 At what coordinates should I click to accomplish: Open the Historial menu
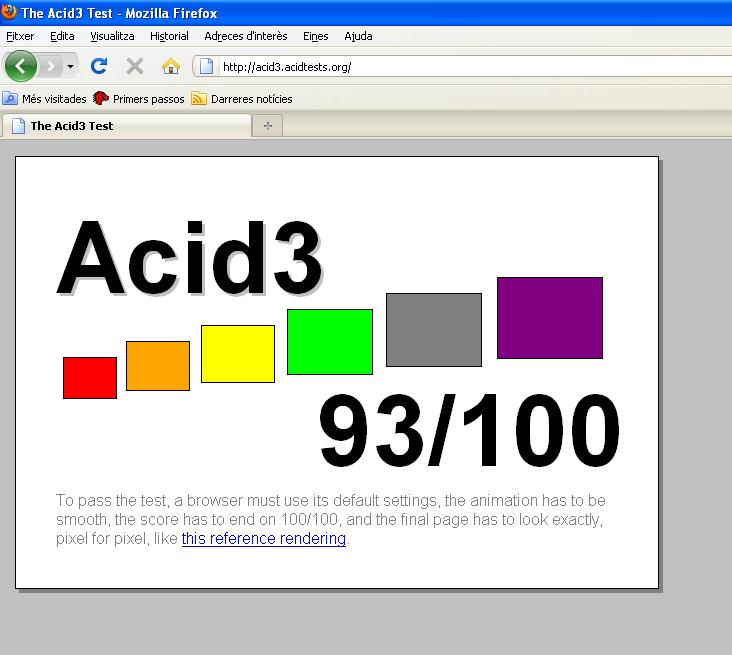(x=169, y=36)
